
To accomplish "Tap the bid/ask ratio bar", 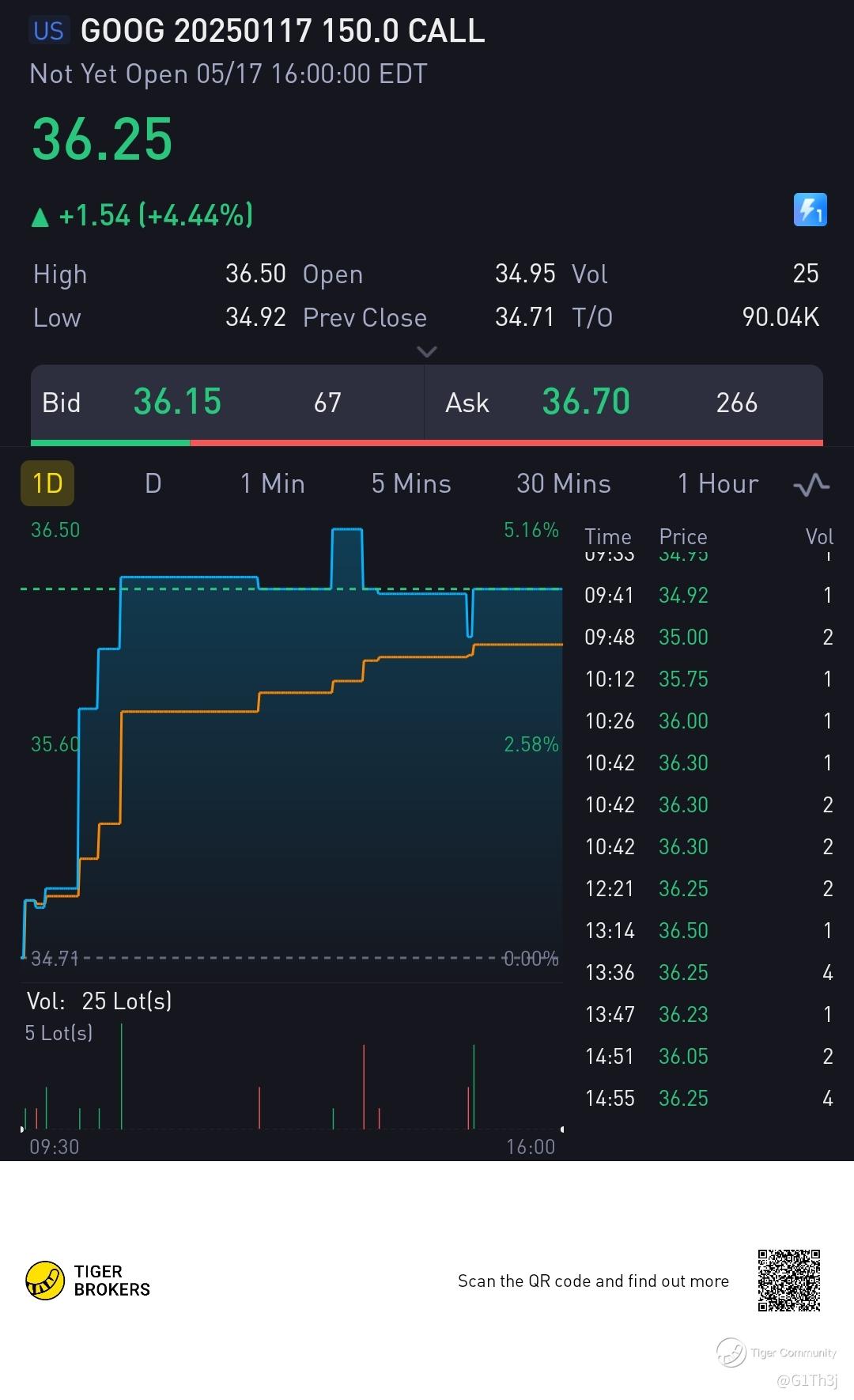I will click(x=427, y=443).
